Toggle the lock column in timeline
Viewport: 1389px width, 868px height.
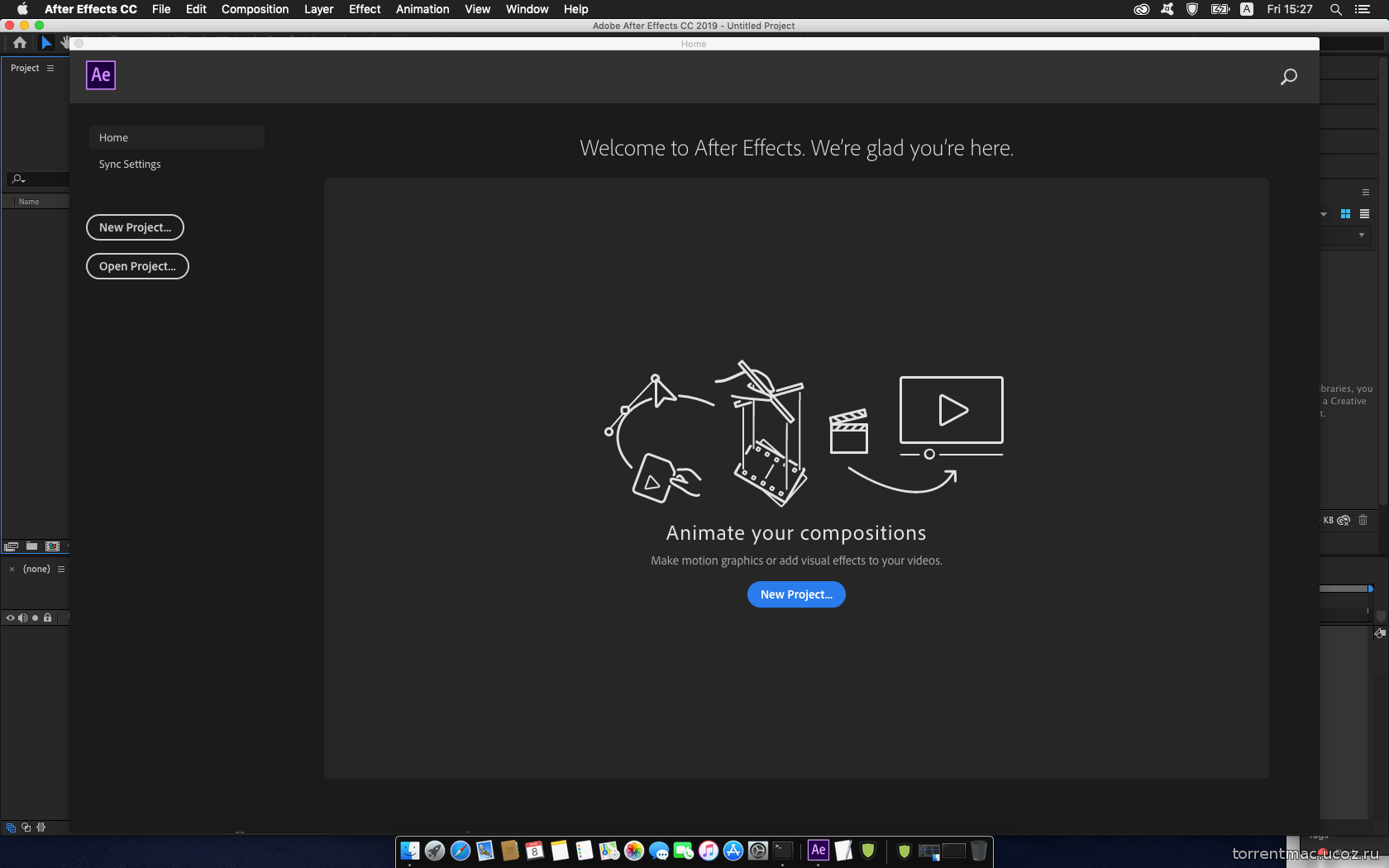[x=47, y=618]
